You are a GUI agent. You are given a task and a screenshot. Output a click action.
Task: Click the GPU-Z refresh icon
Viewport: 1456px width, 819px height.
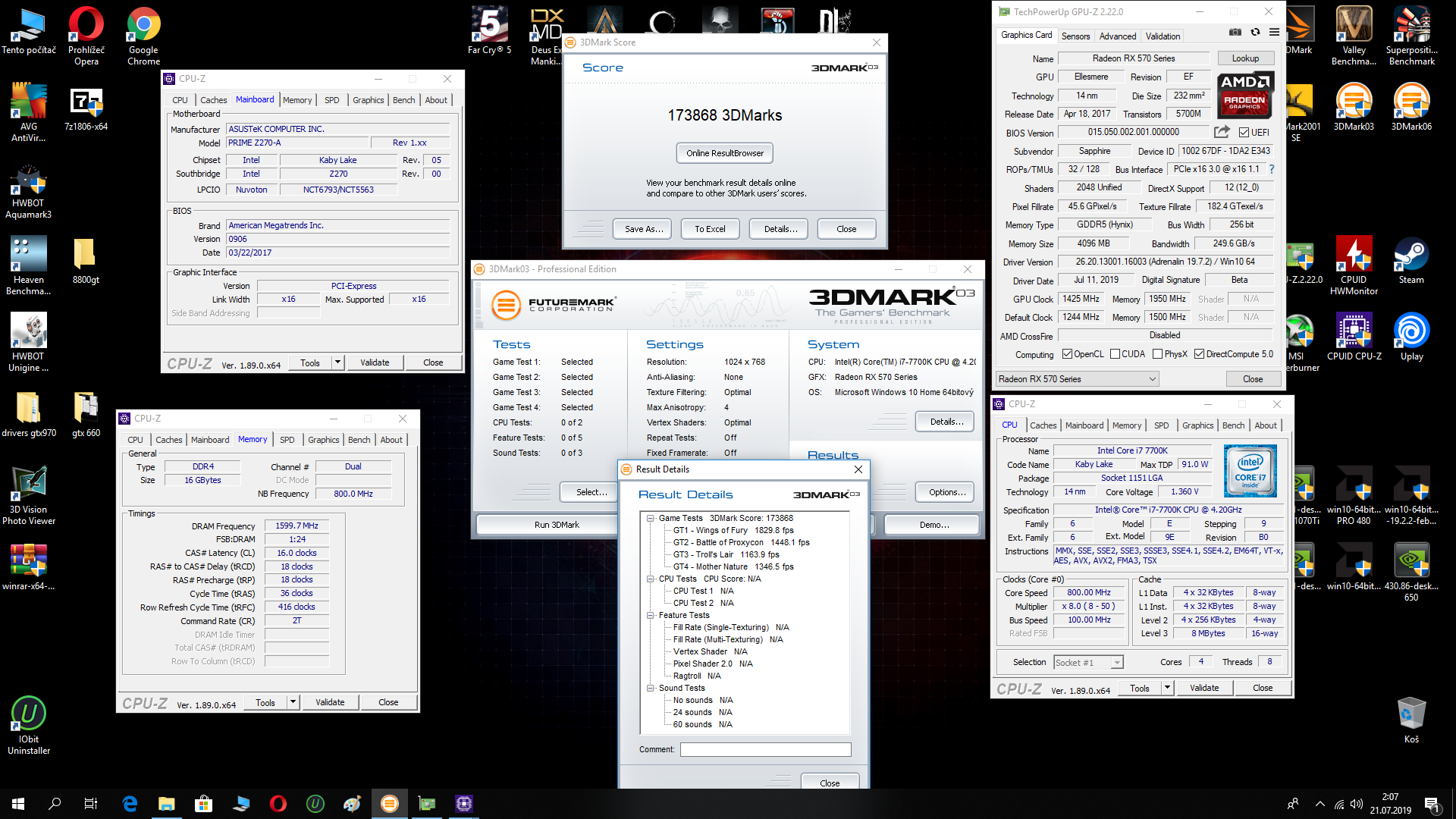click(x=1255, y=32)
